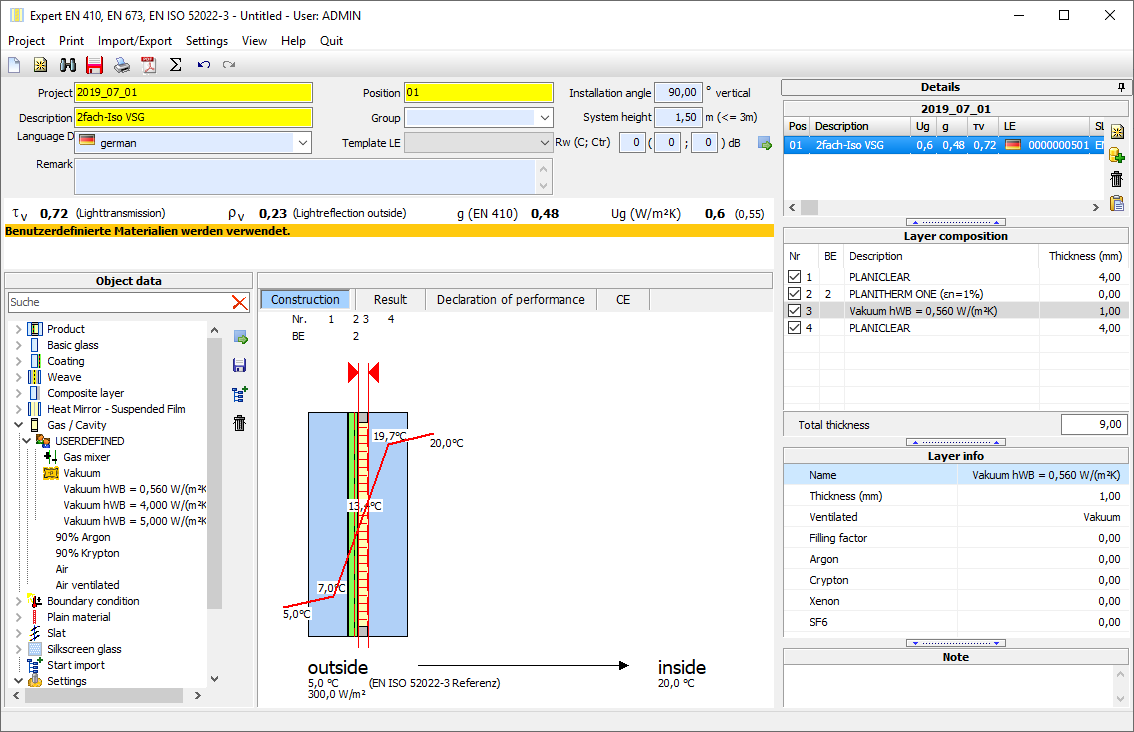Export to PDF via toolbar icon

click(149, 65)
